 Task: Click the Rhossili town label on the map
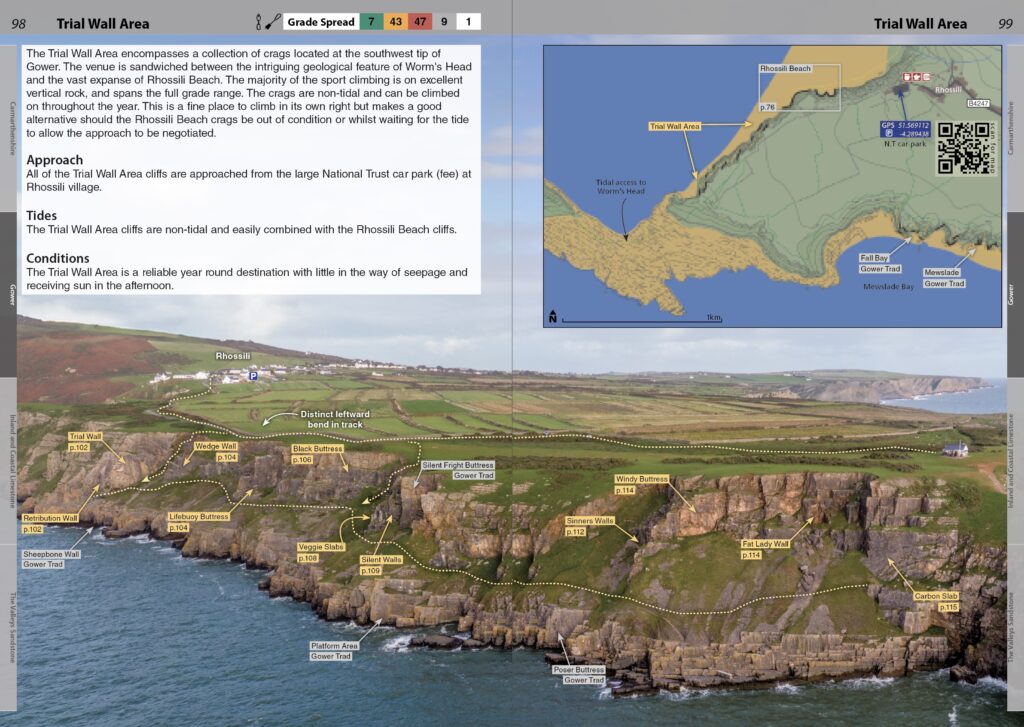[x=948, y=89]
